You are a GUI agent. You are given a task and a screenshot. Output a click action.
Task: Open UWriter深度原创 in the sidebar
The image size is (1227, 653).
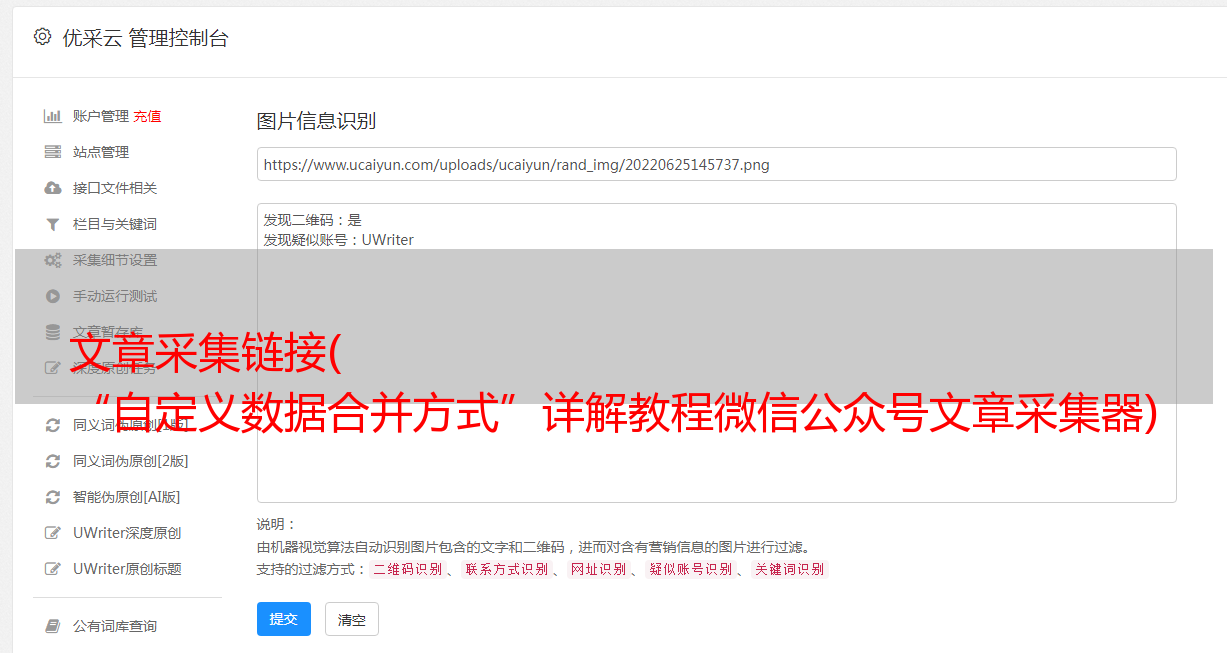pos(127,533)
